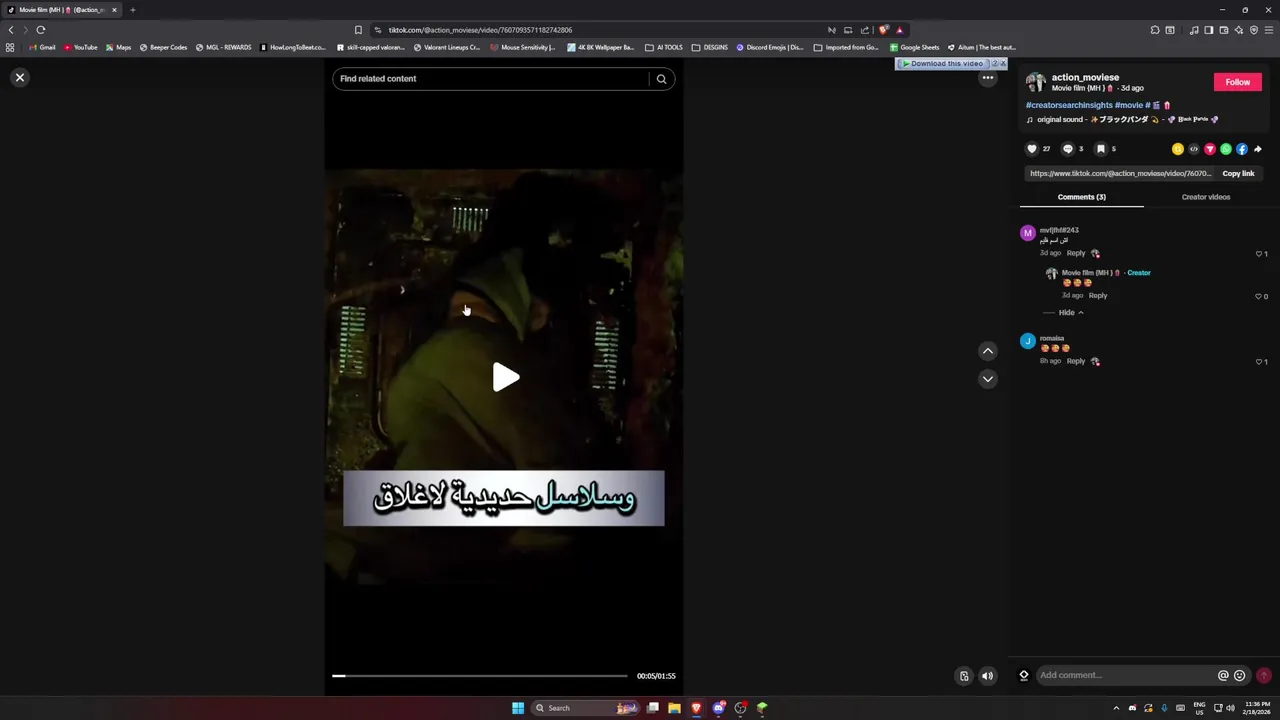Click the embed code icon

tap(1194, 149)
